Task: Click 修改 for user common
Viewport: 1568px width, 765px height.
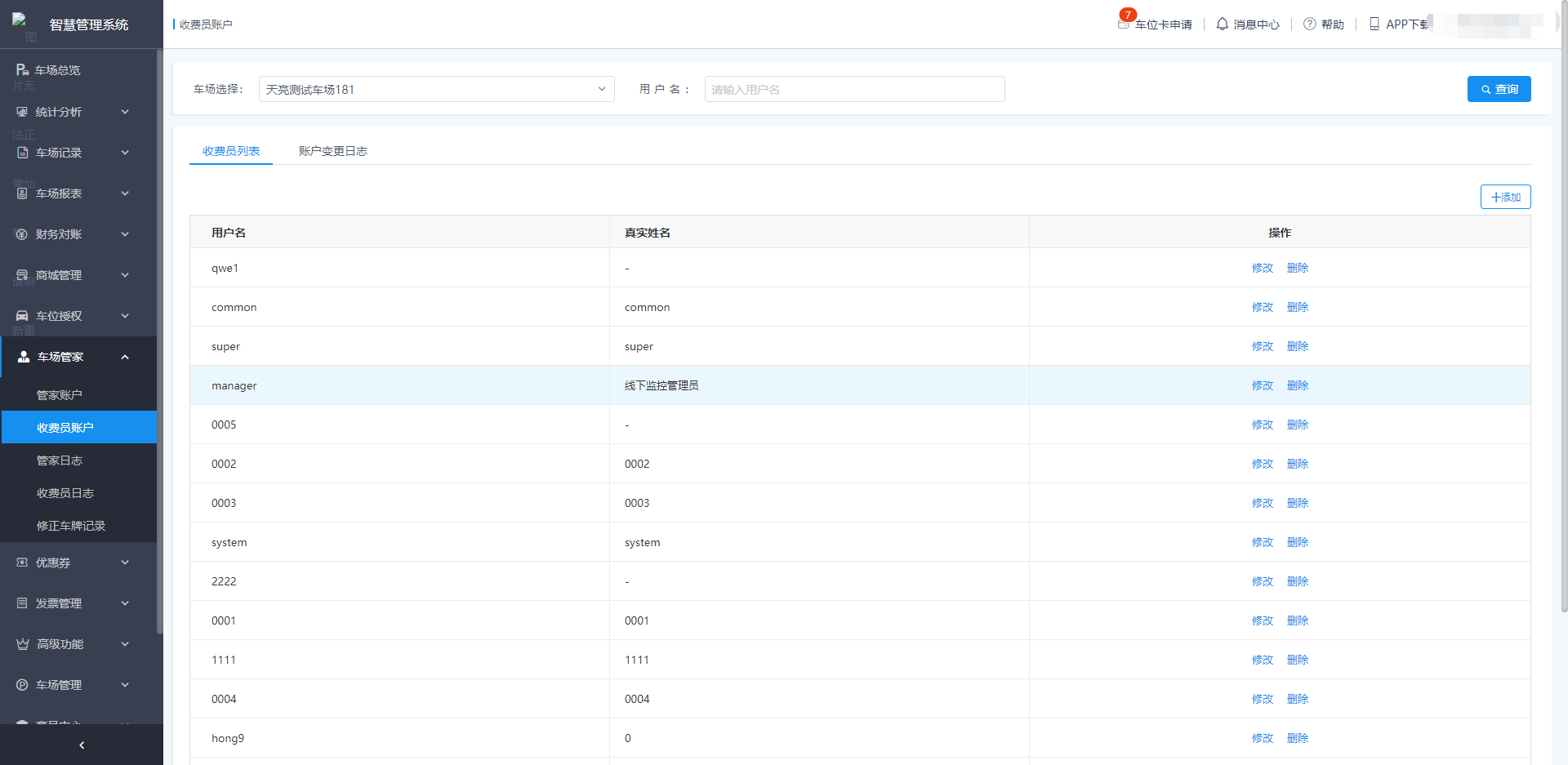Action: (1263, 307)
